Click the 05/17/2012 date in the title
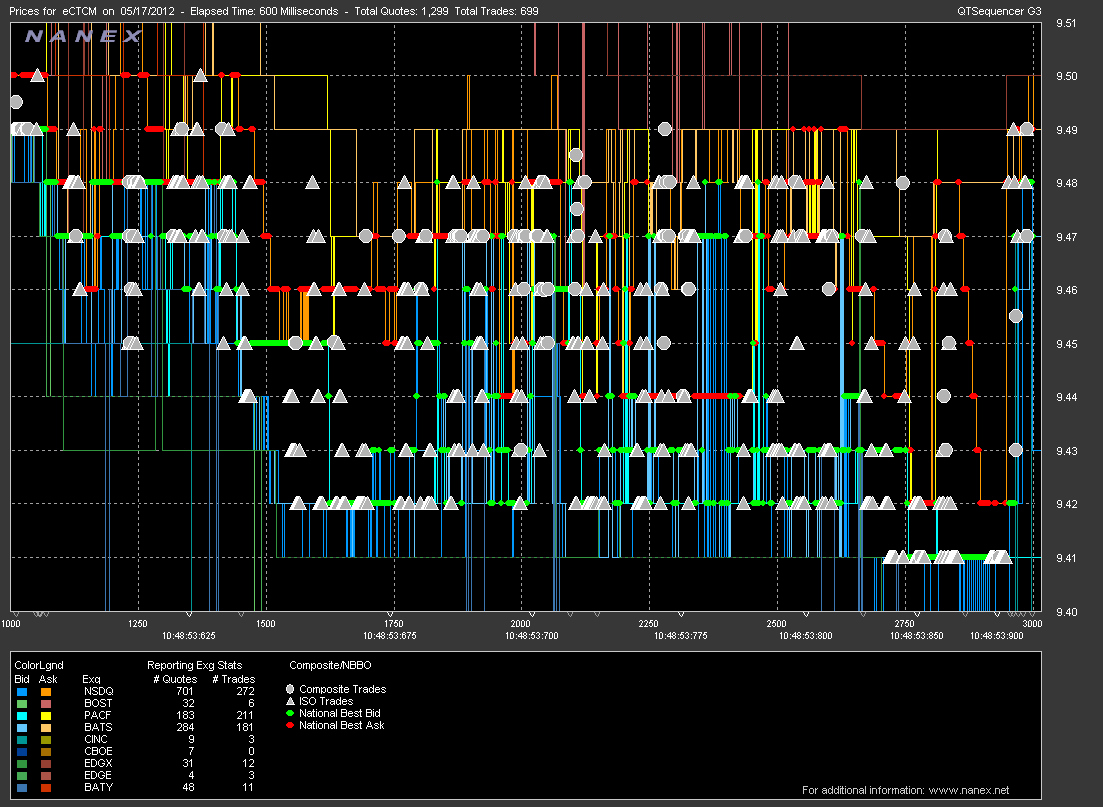Viewport: 1103px width, 807px height. point(147,11)
